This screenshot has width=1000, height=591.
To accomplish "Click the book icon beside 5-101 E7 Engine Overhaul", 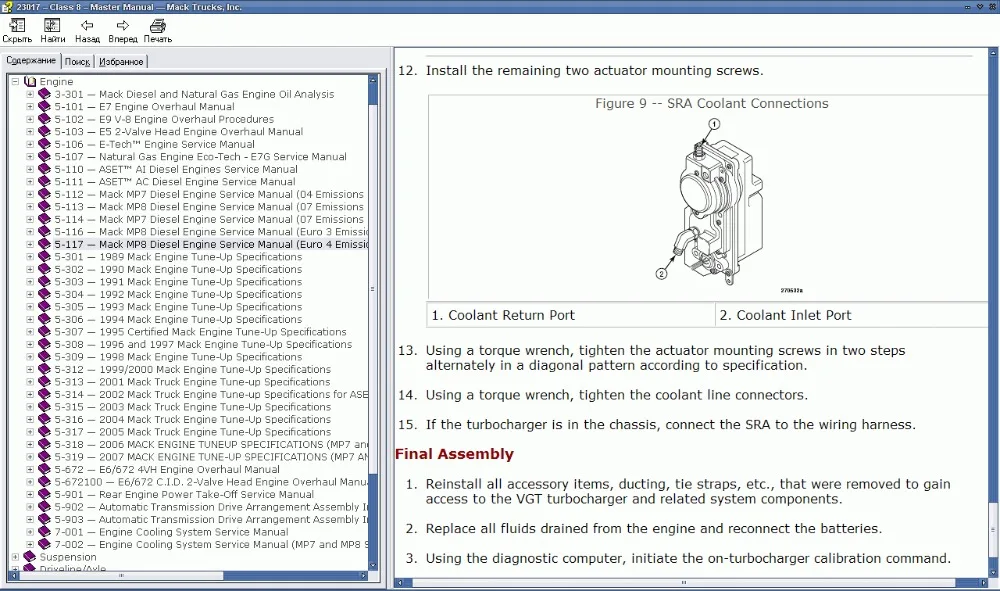I will click(x=44, y=106).
